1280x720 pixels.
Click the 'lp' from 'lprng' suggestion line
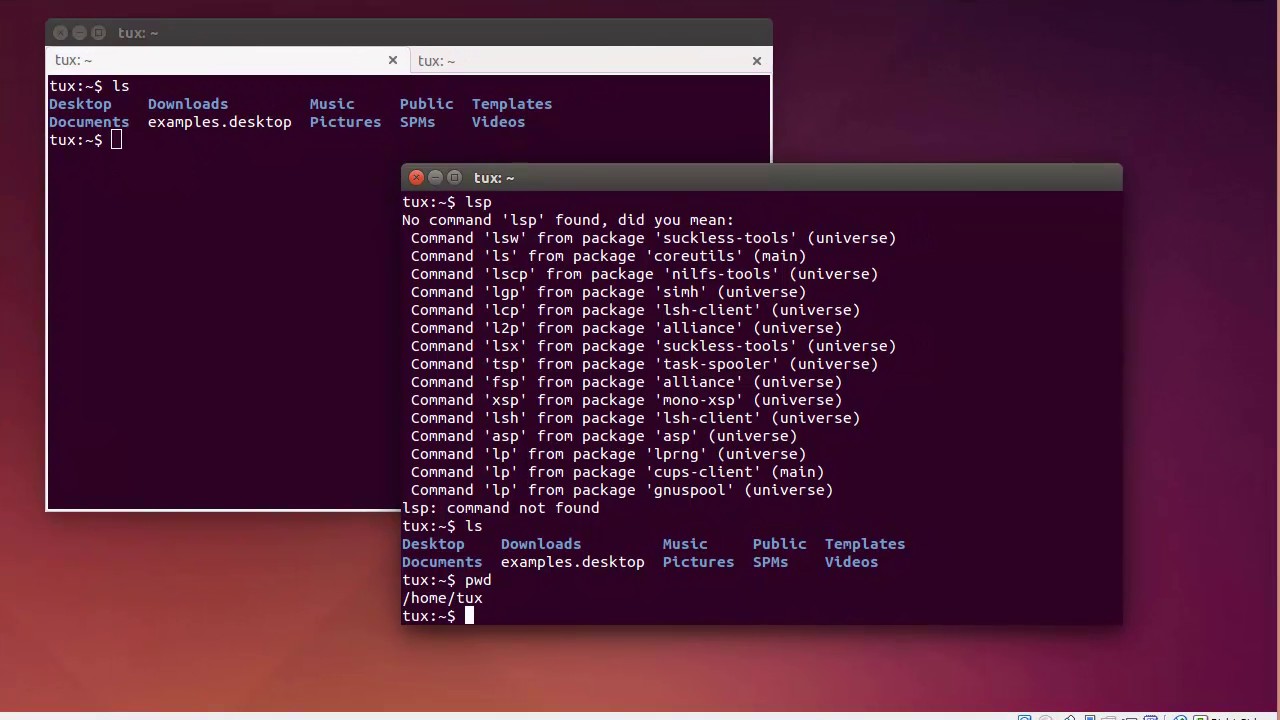[x=609, y=454]
